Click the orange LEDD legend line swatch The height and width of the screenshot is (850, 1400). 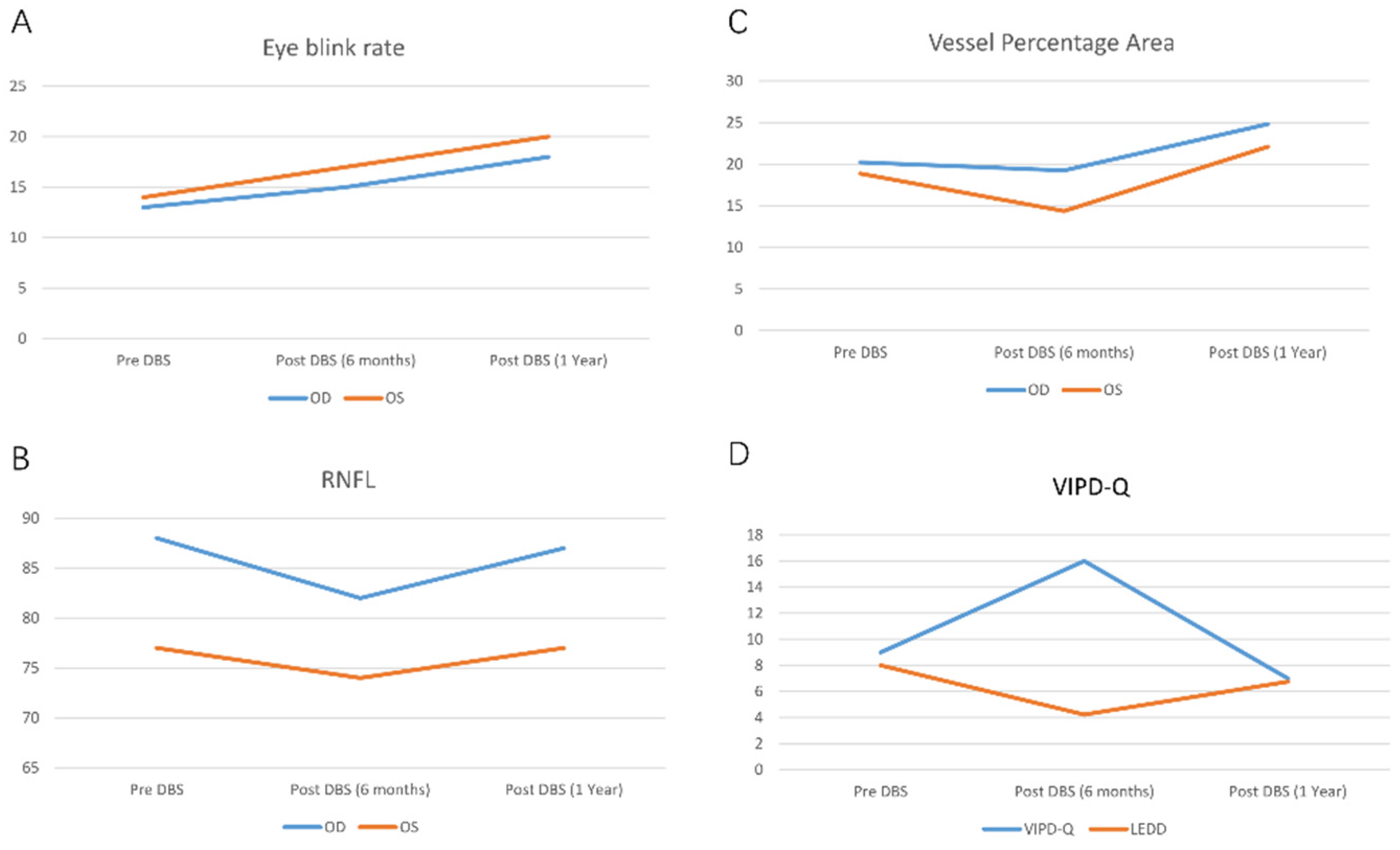coord(1109,830)
